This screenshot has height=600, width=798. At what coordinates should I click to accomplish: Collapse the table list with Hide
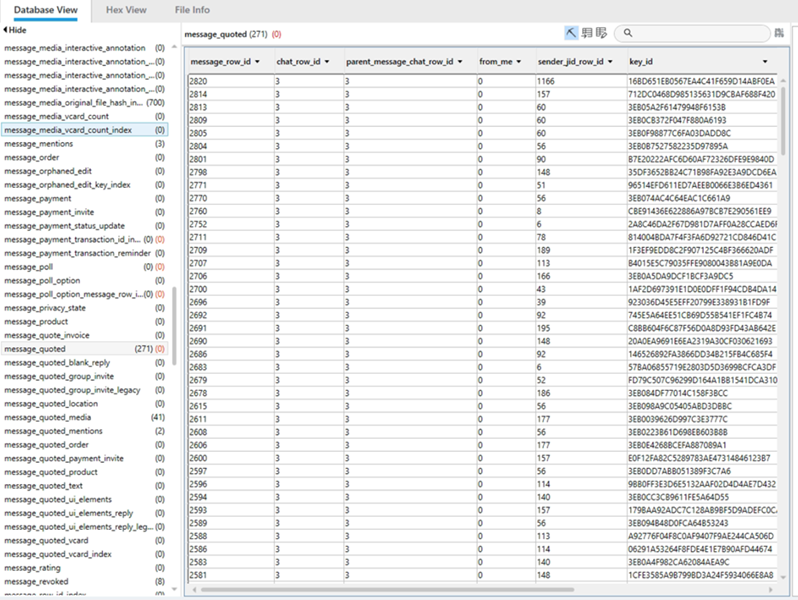(x=14, y=30)
